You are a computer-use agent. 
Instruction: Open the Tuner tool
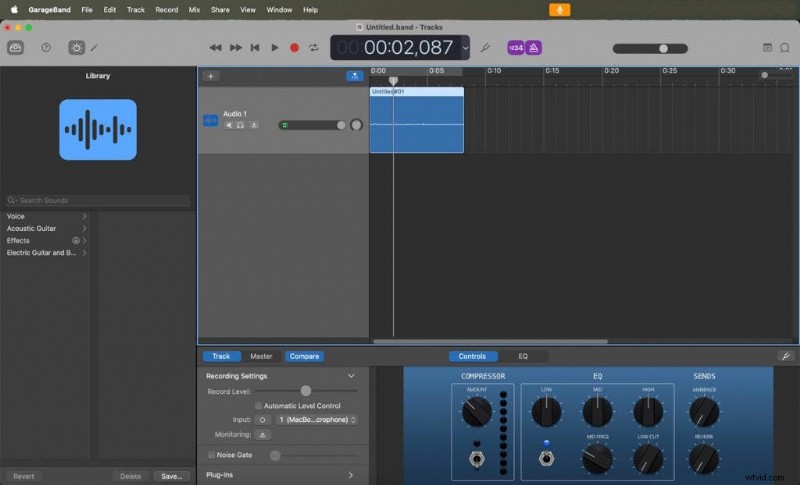click(x=485, y=47)
